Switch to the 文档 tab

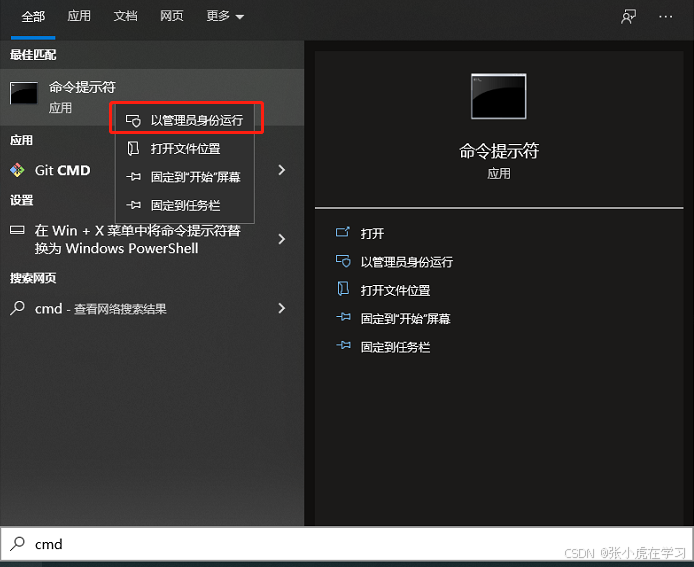tap(125, 16)
